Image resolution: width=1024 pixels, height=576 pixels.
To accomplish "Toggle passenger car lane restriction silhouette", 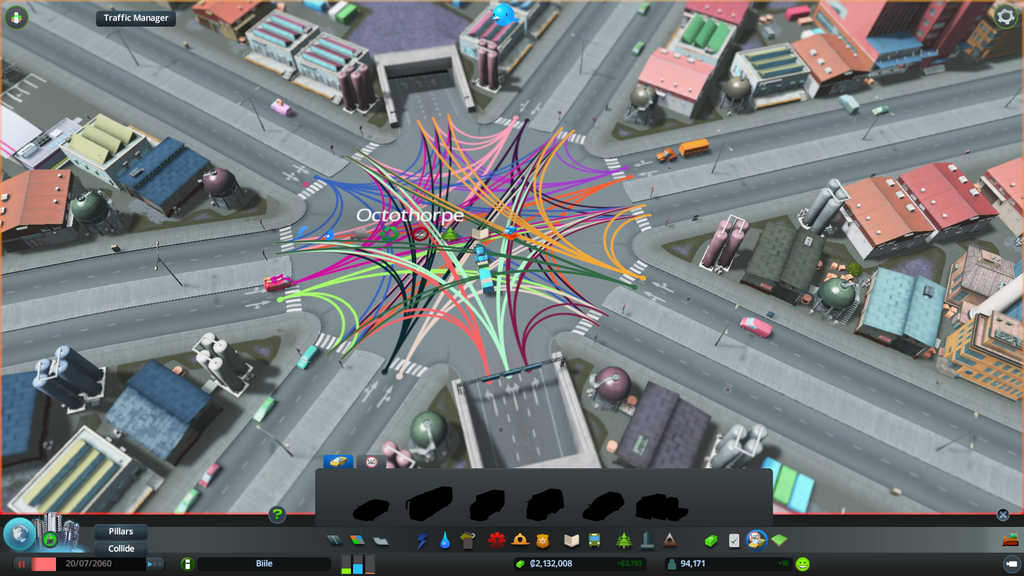I will [371, 508].
